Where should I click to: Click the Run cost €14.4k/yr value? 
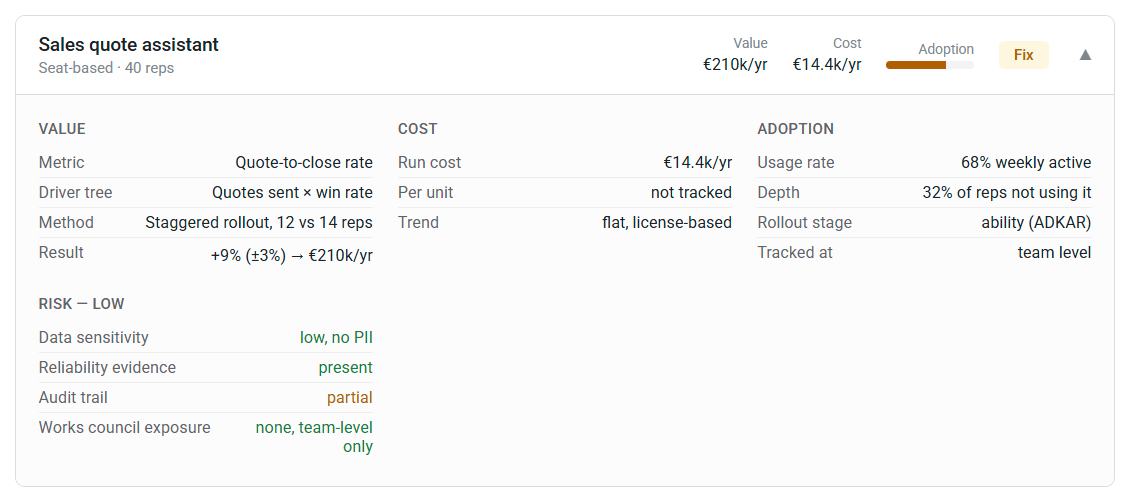tap(697, 162)
